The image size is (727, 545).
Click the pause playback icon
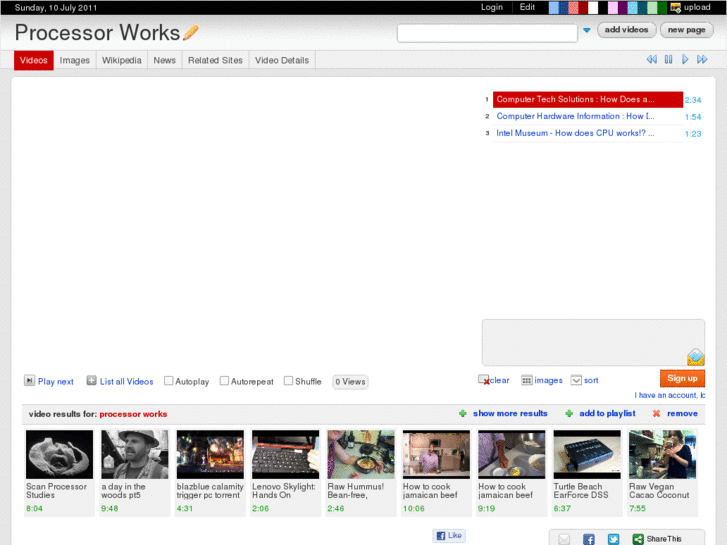click(669, 60)
